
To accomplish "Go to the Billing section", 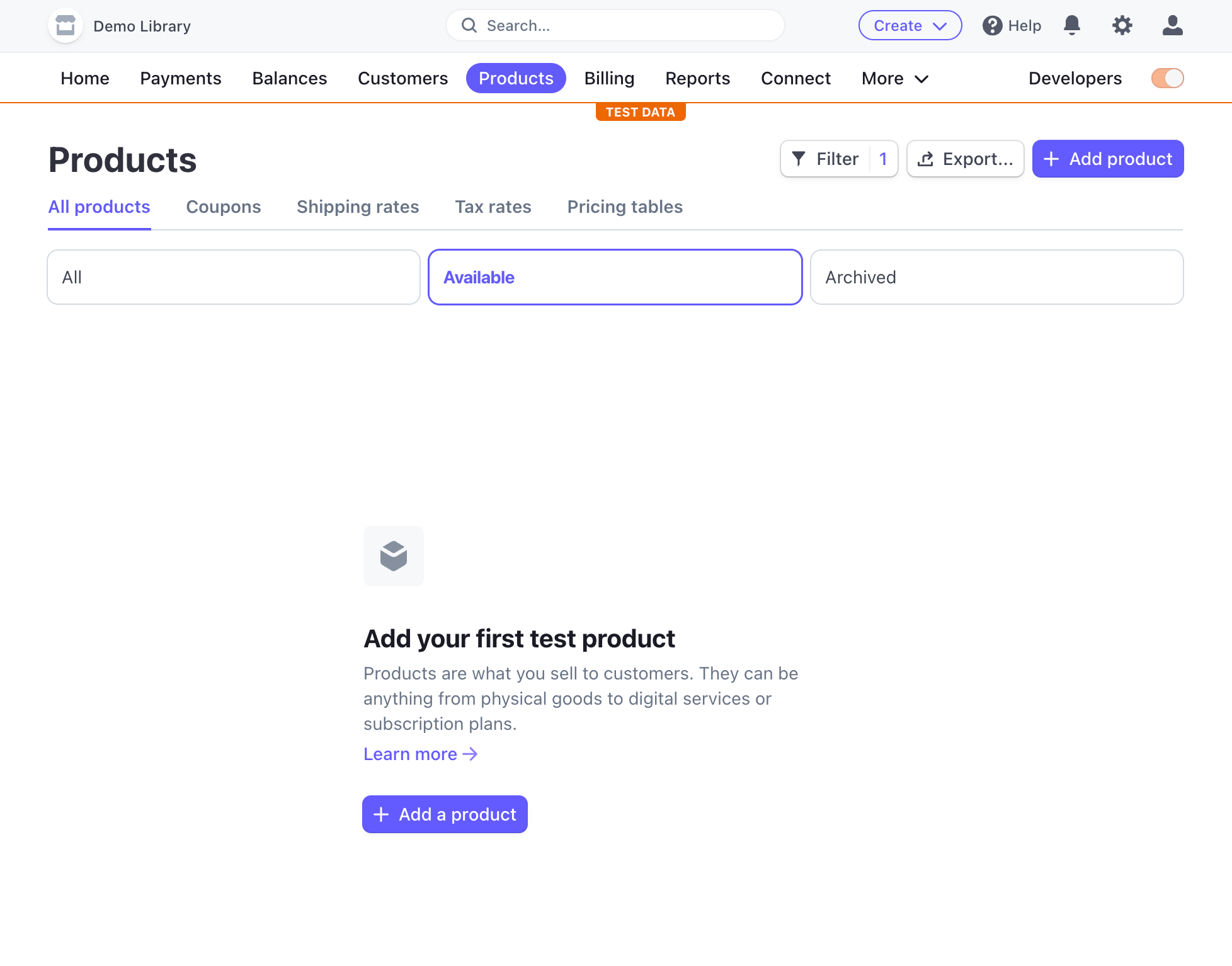I will (x=609, y=78).
